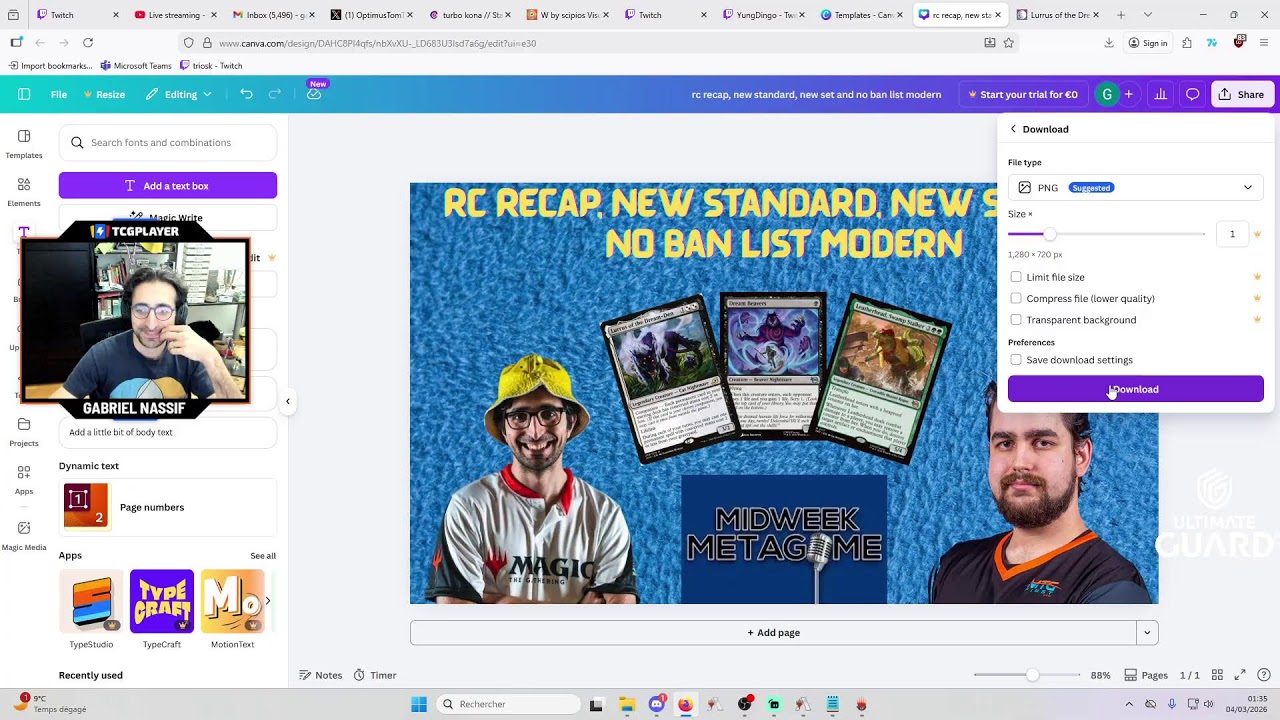
Task: Enter fullscreen present mode icon
Action: (x=1240, y=675)
